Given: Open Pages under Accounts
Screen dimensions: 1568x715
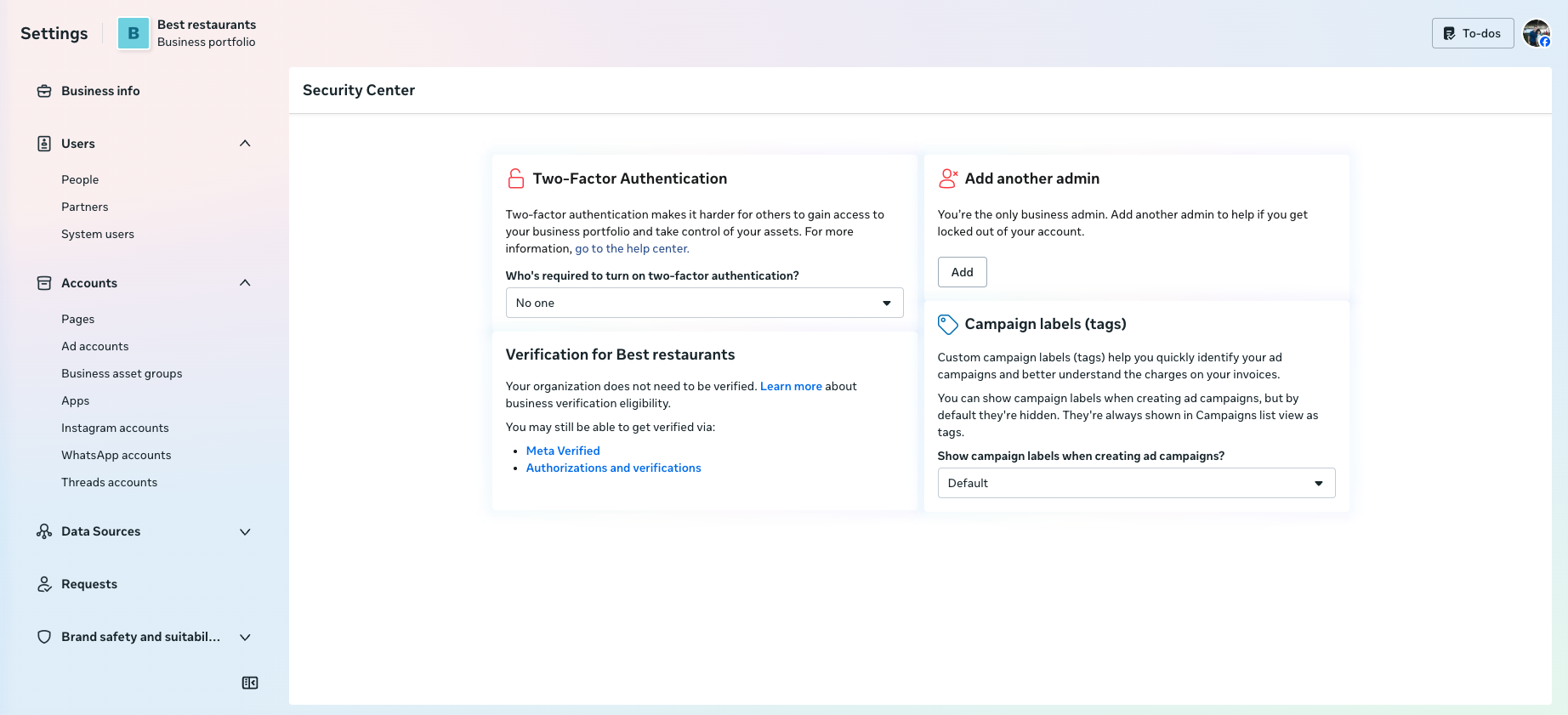Looking at the screenshot, I should tap(78, 319).
